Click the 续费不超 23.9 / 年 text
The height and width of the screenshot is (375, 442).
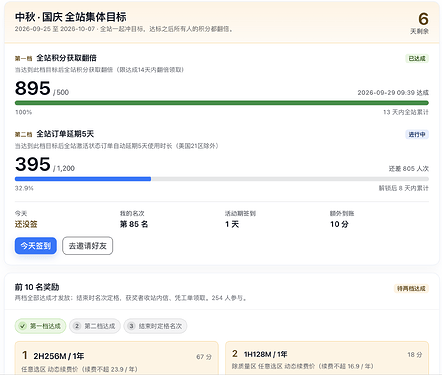[110, 369]
